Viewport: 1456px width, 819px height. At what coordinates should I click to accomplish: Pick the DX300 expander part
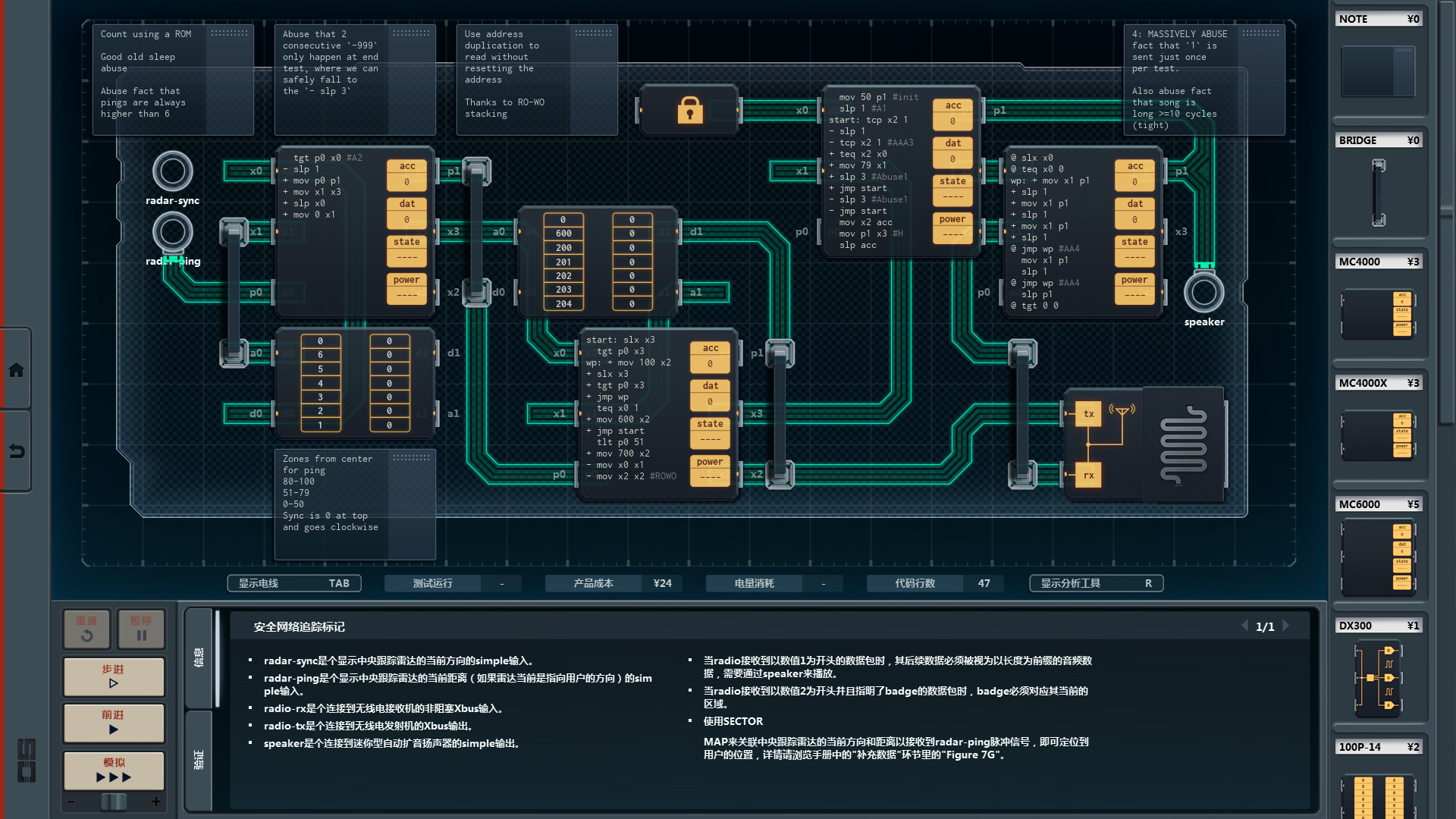tap(1378, 677)
